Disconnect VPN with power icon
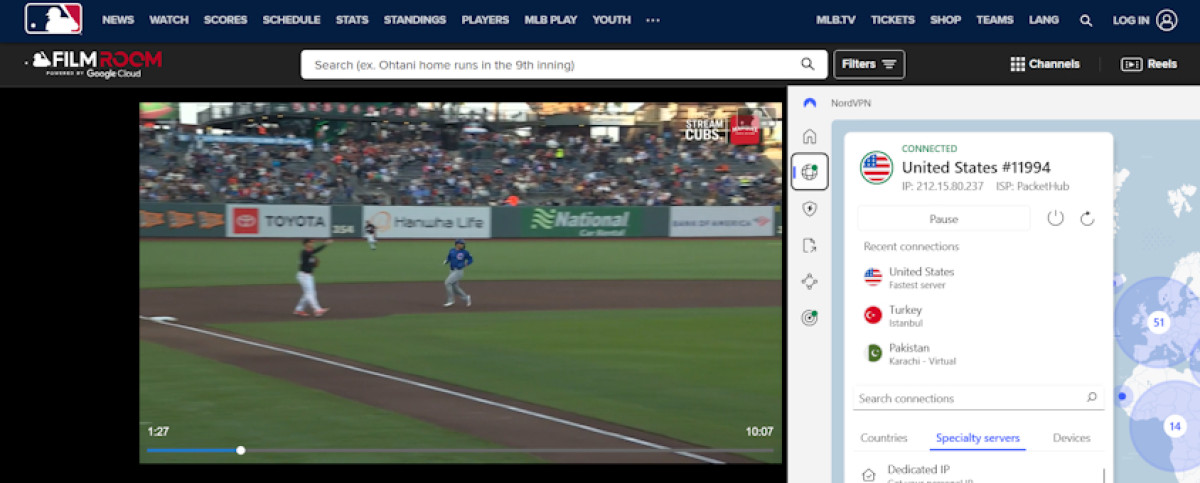This screenshot has width=1200, height=483. tap(1055, 218)
